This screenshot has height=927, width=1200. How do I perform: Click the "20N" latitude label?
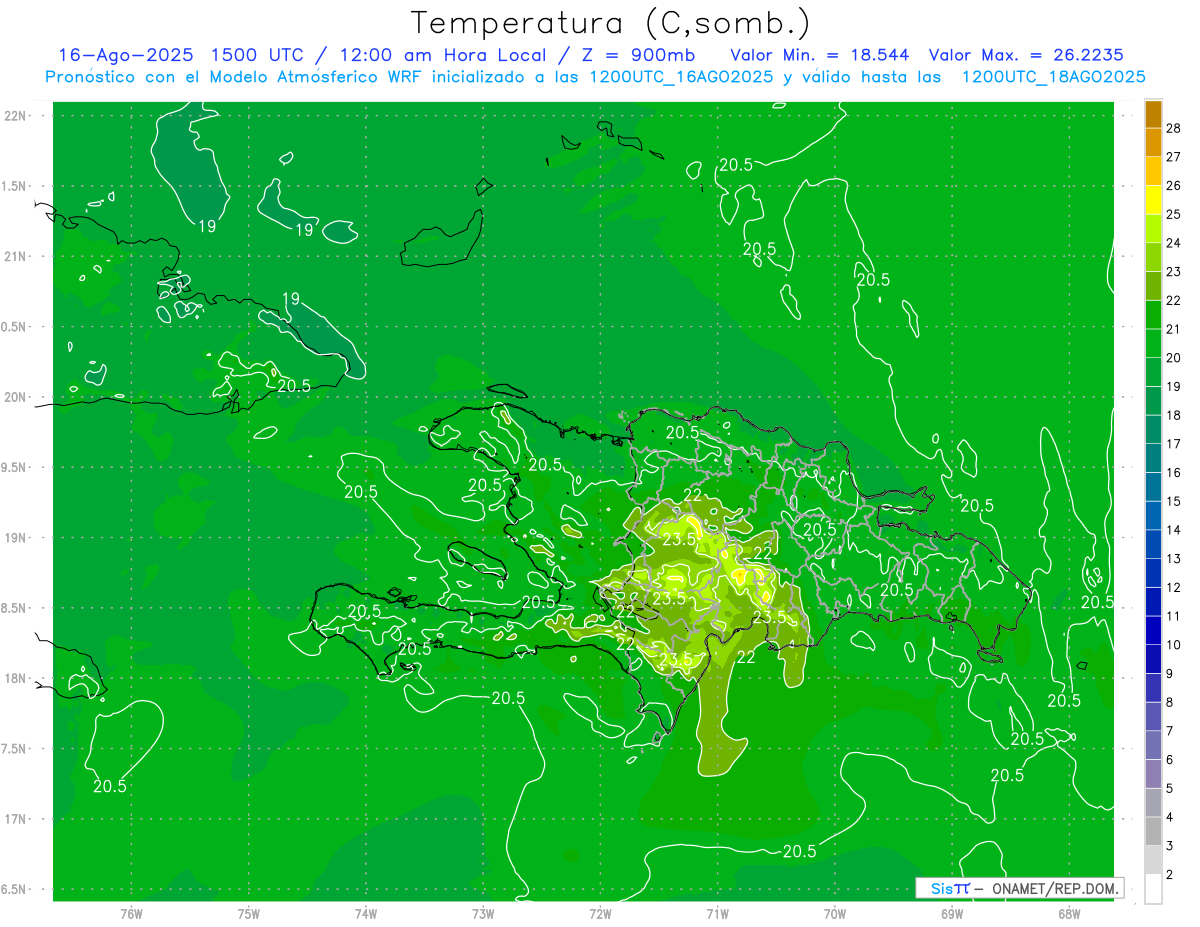(16, 397)
